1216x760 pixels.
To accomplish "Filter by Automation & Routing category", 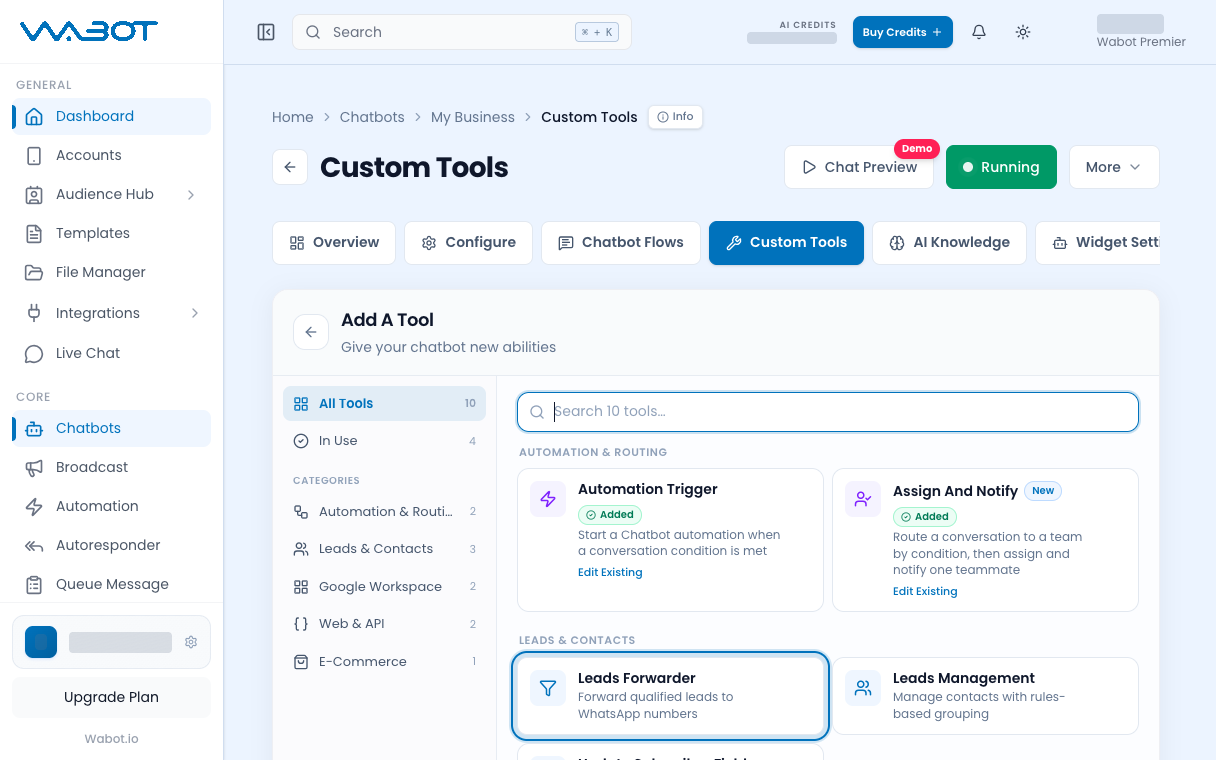I will (384, 512).
